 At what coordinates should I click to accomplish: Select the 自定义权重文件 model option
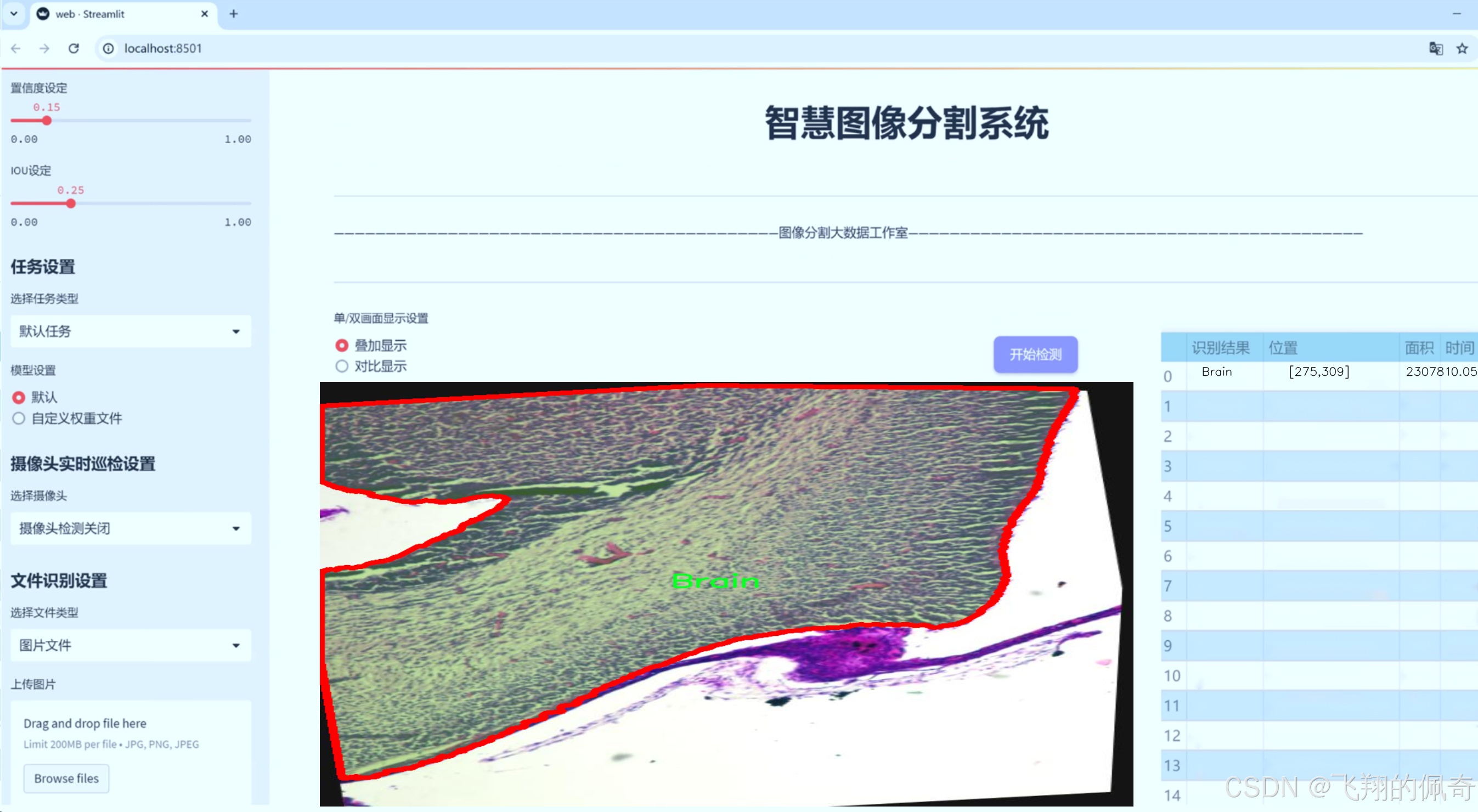(18, 418)
